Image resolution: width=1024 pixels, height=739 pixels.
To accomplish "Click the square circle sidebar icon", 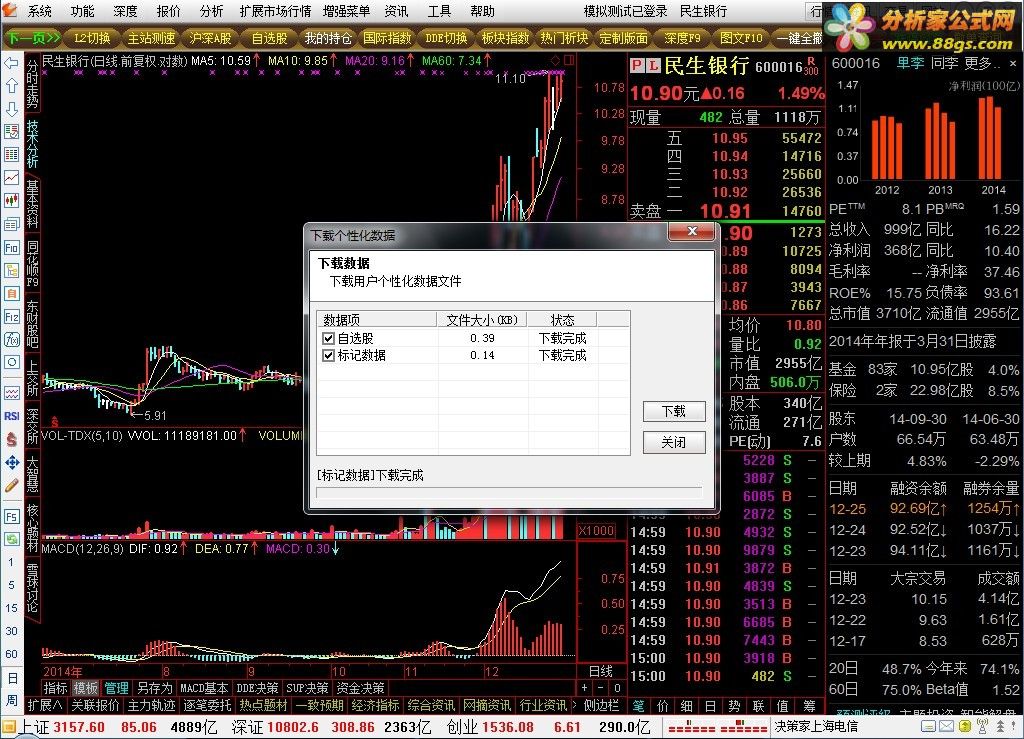I will tap(11, 362).
